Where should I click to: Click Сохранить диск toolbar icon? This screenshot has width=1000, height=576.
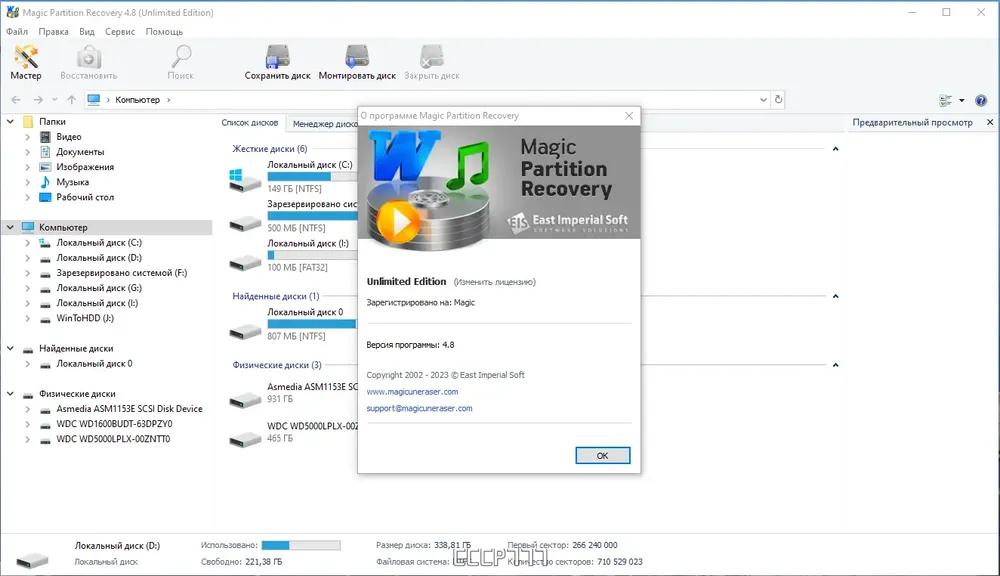pos(277,63)
